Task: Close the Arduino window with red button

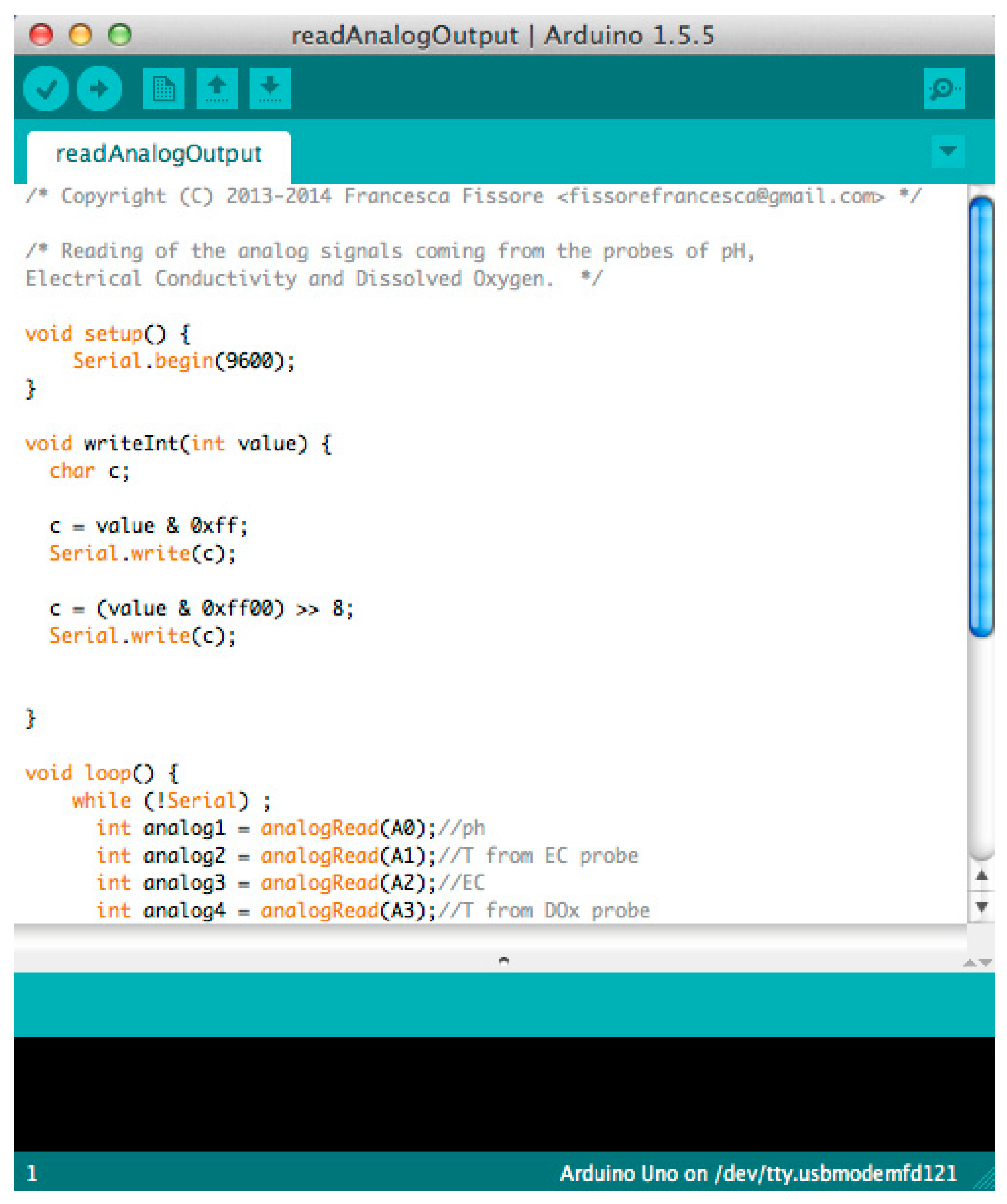Action: pos(41,35)
